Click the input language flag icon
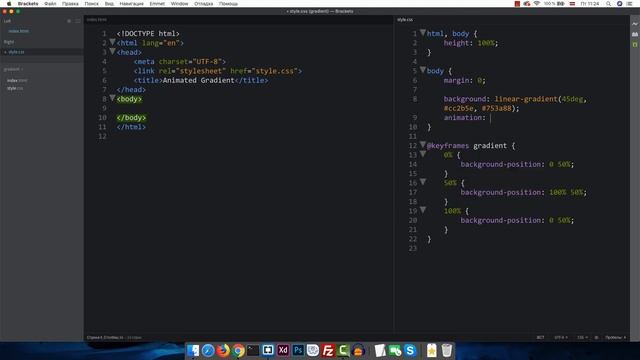 (x=572, y=4)
